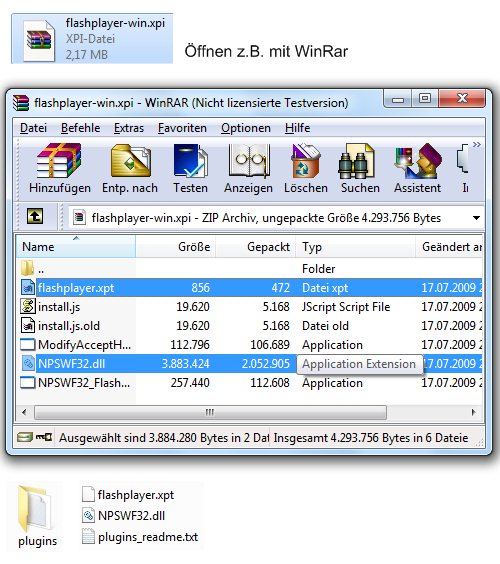Click the status bar drive icon
Viewport: 500px width, 564px height.
tap(25, 437)
